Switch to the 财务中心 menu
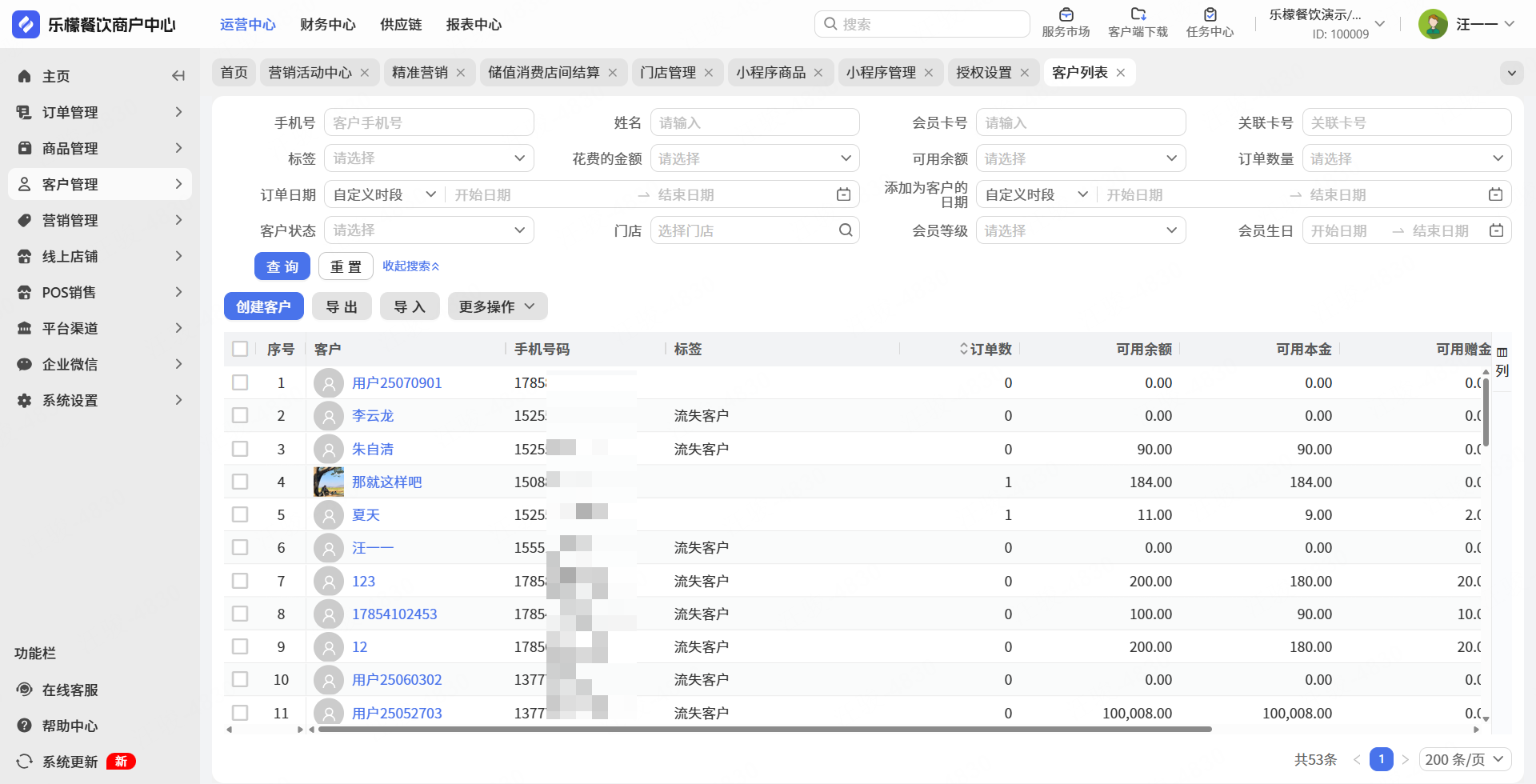1536x784 pixels. (x=328, y=25)
